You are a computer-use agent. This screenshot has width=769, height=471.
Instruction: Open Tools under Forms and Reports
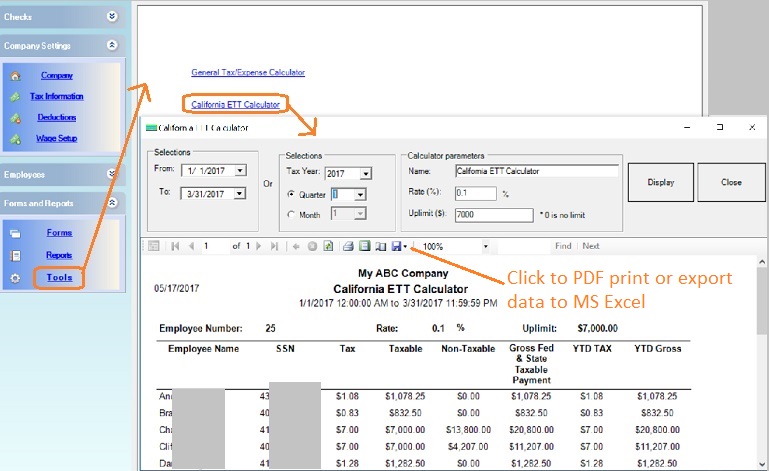tap(59, 277)
